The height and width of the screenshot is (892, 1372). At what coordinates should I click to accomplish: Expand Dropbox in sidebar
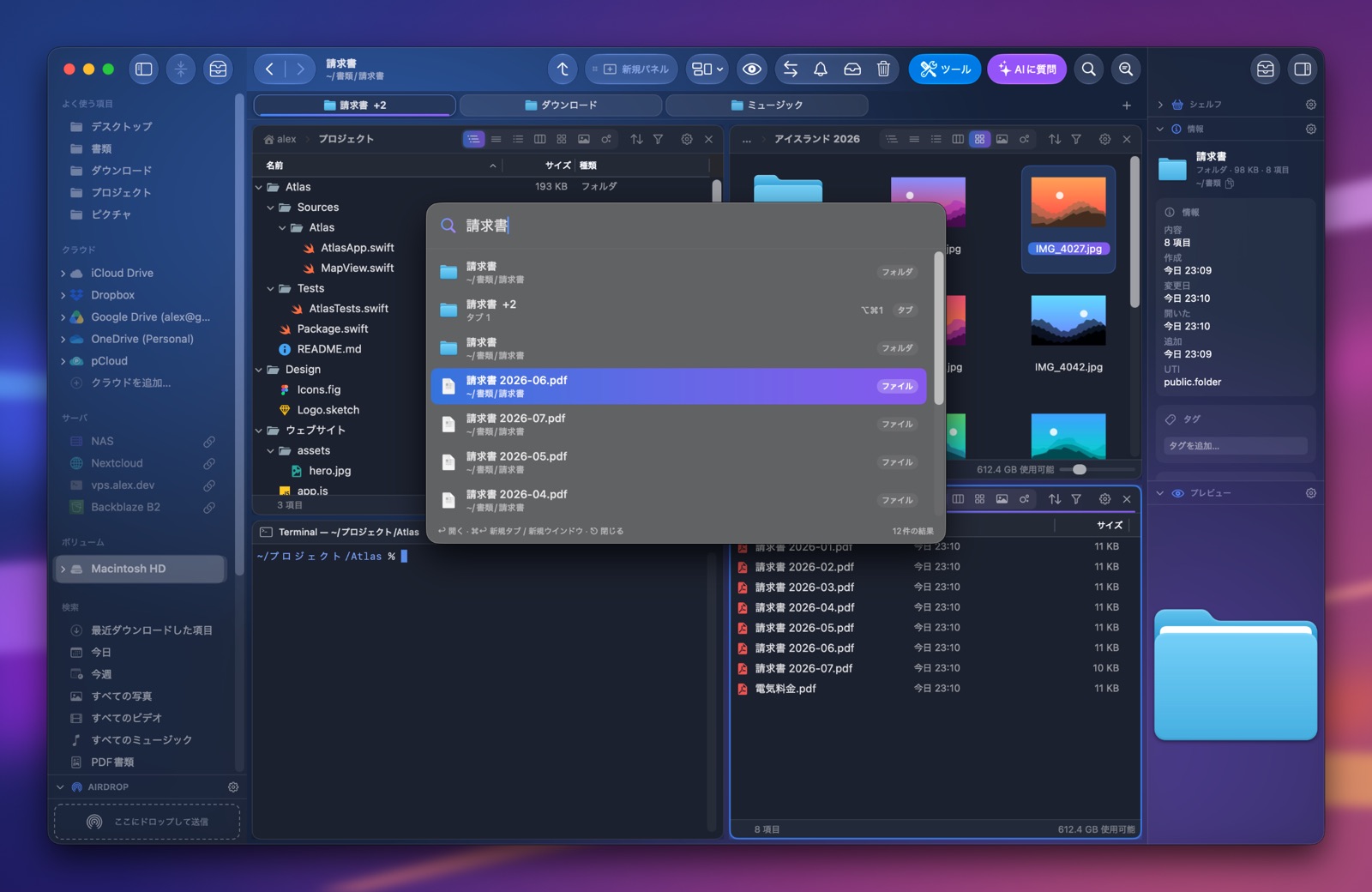(63, 295)
